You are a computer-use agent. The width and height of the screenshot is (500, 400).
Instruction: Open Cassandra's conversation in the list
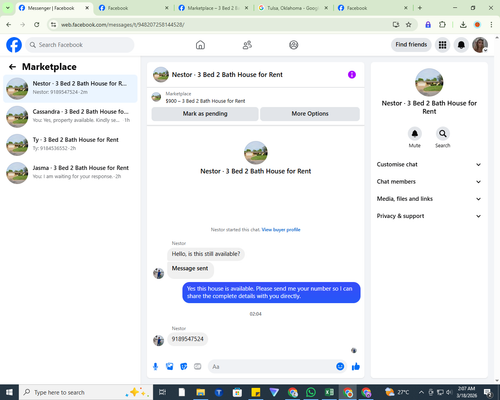pos(70,116)
